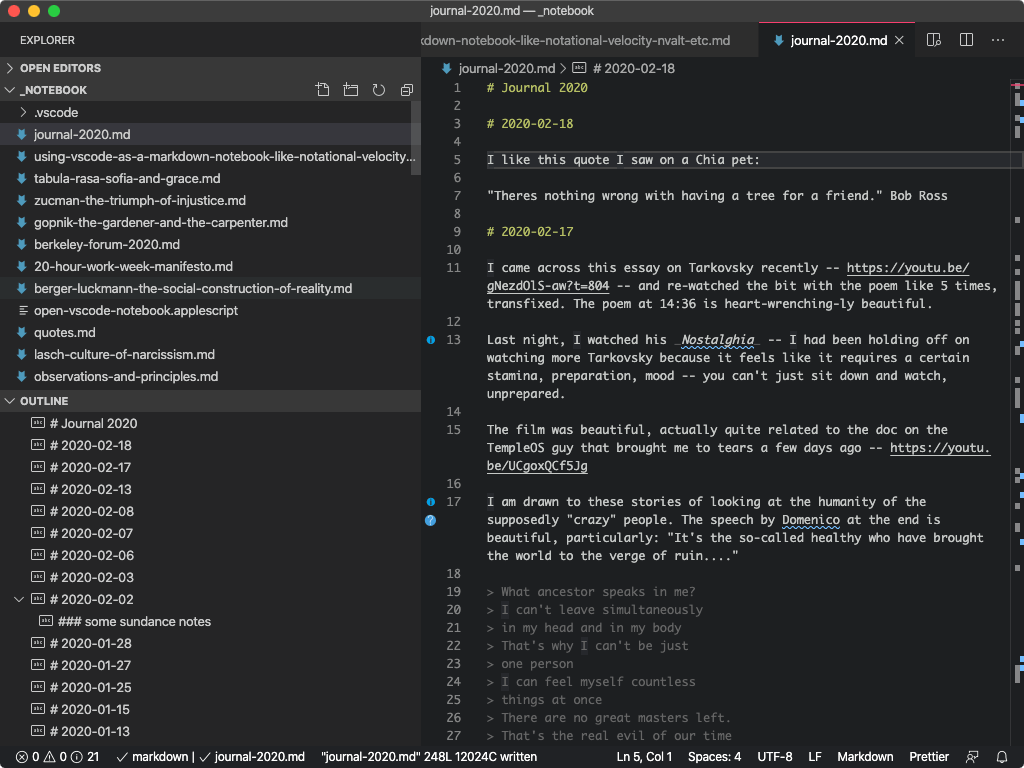Collapse all folders in the explorer
1024x768 pixels.
[406, 89]
